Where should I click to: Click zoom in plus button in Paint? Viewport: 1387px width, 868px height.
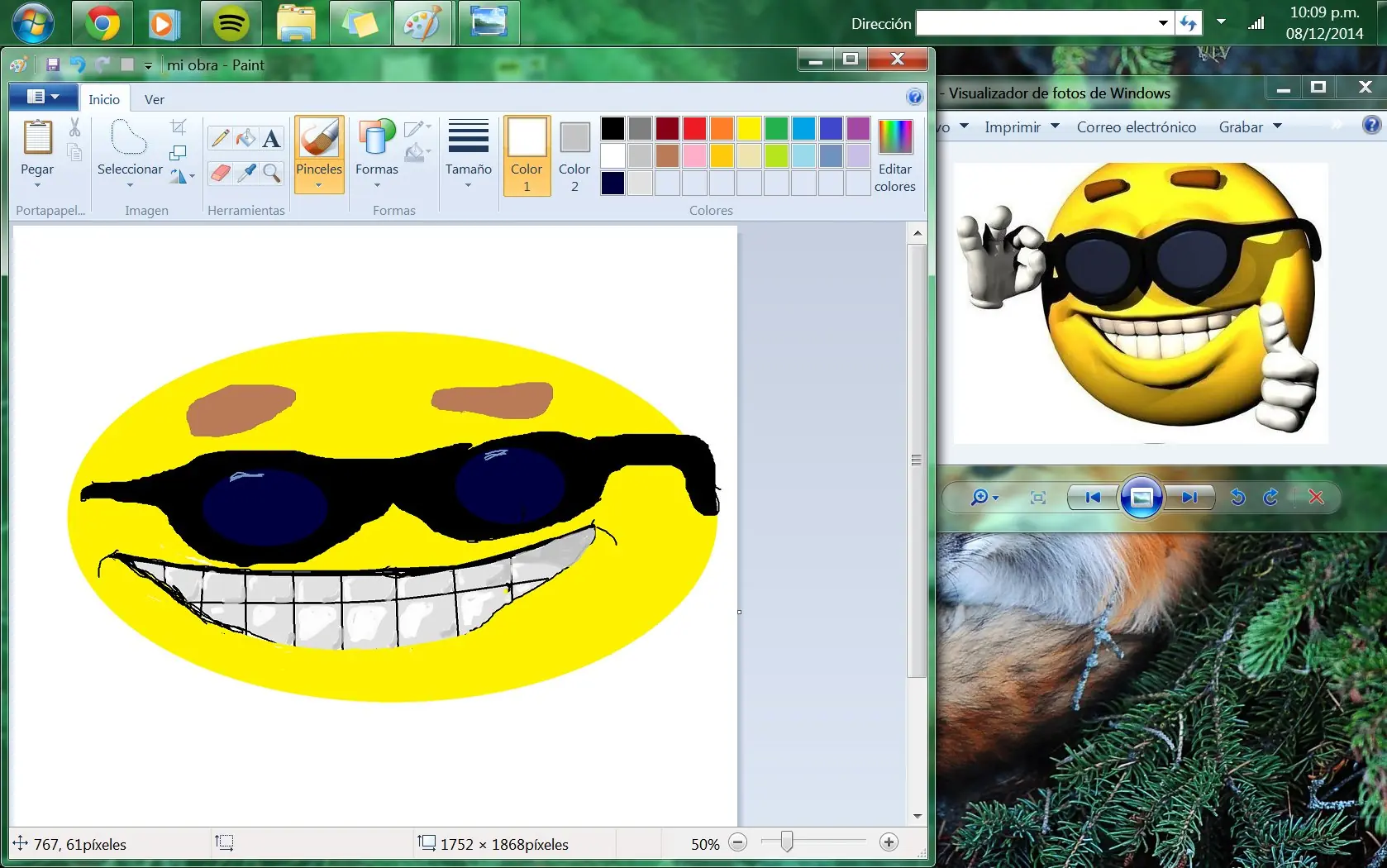tap(889, 842)
